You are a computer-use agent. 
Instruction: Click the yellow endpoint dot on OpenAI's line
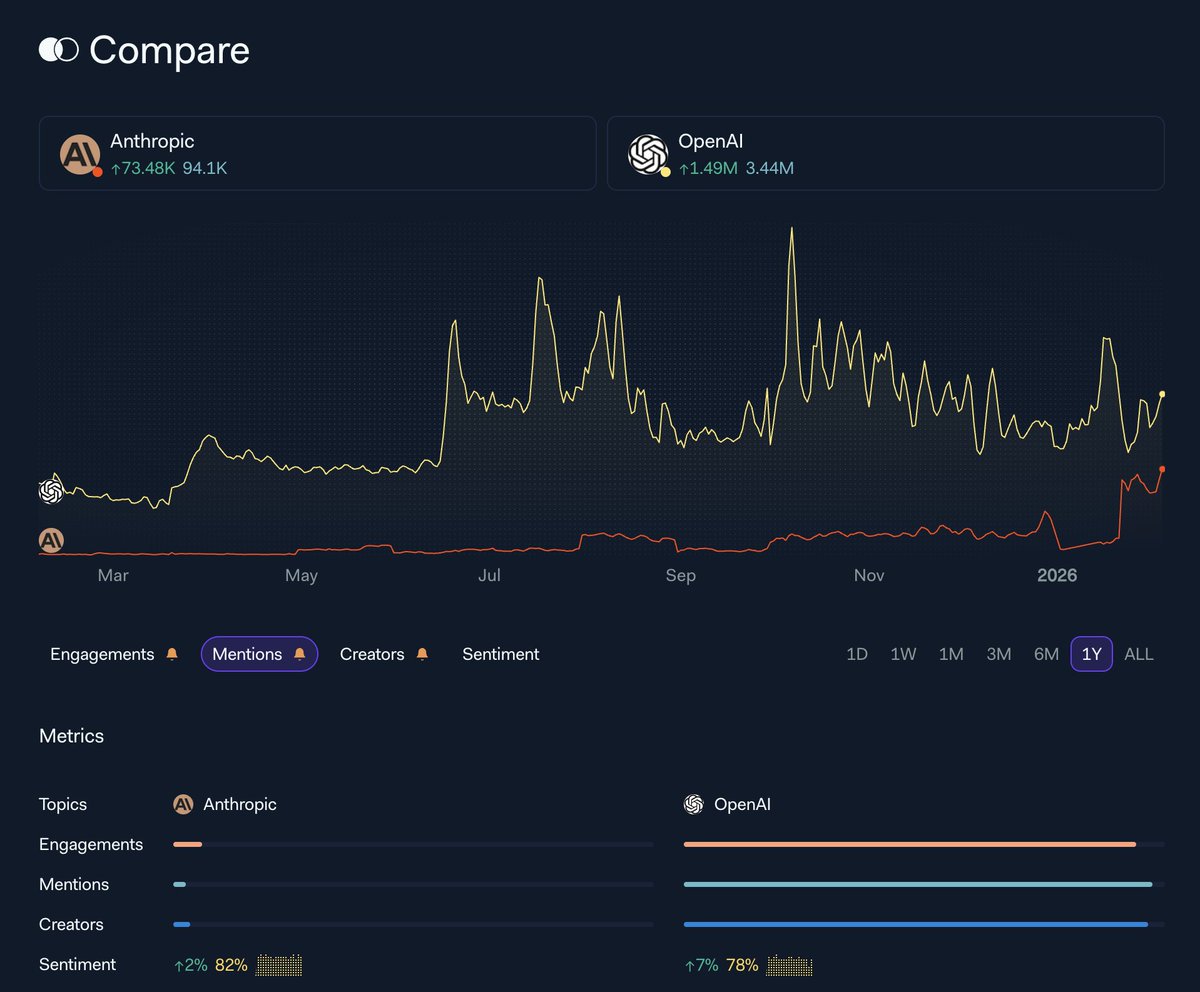point(1161,394)
